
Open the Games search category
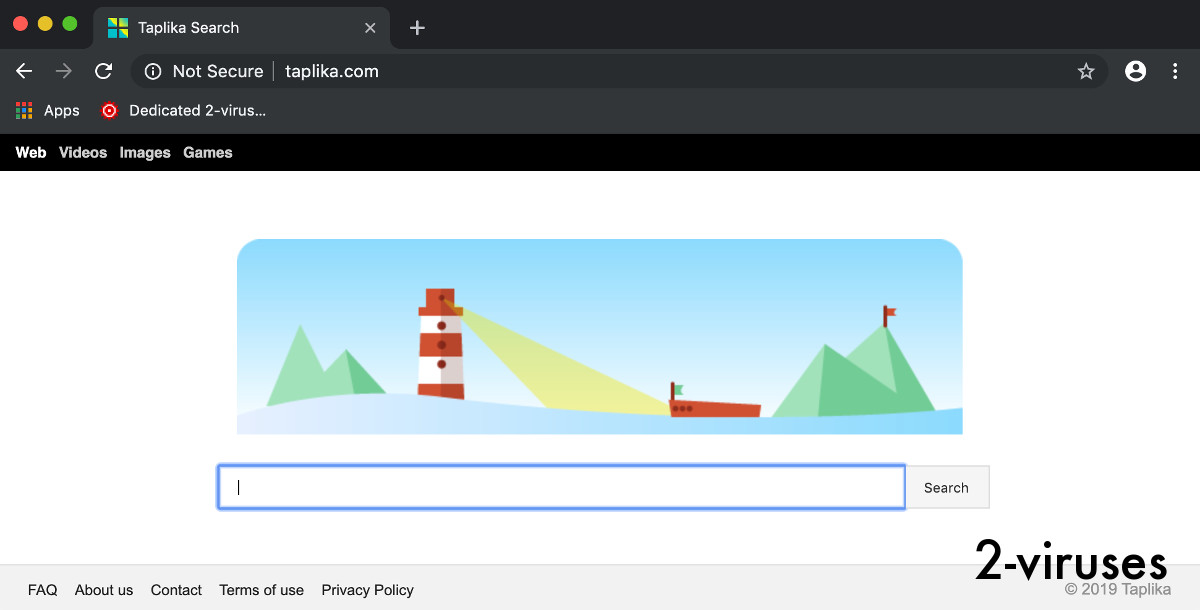point(208,153)
